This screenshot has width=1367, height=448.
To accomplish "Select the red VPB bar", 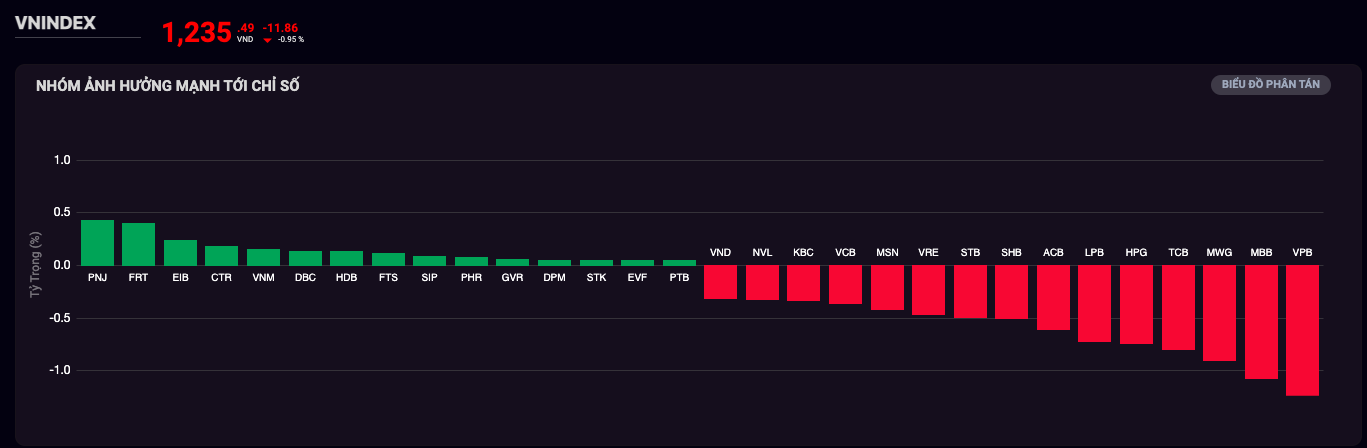I will point(1302,330).
